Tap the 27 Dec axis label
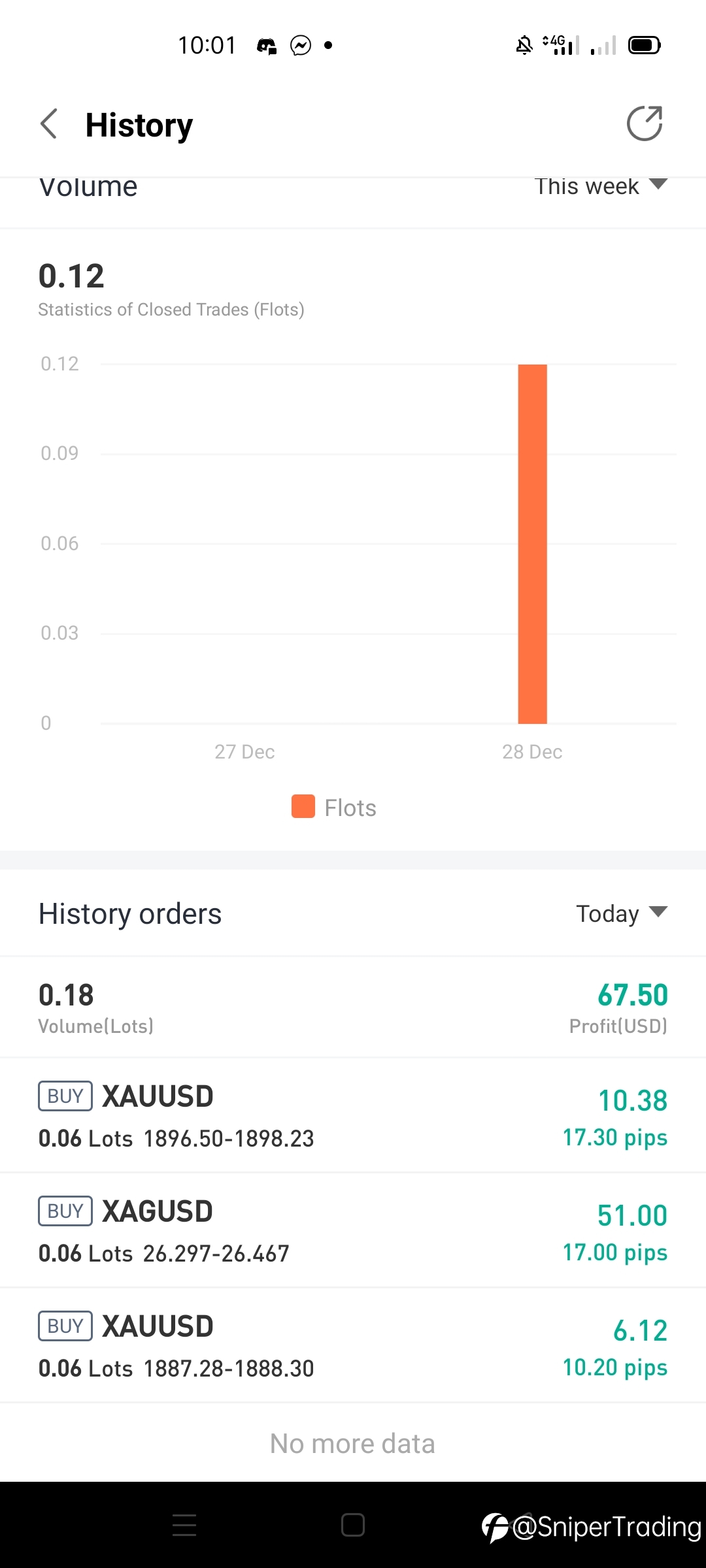The image size is (706, 1568). click(244, 751)
